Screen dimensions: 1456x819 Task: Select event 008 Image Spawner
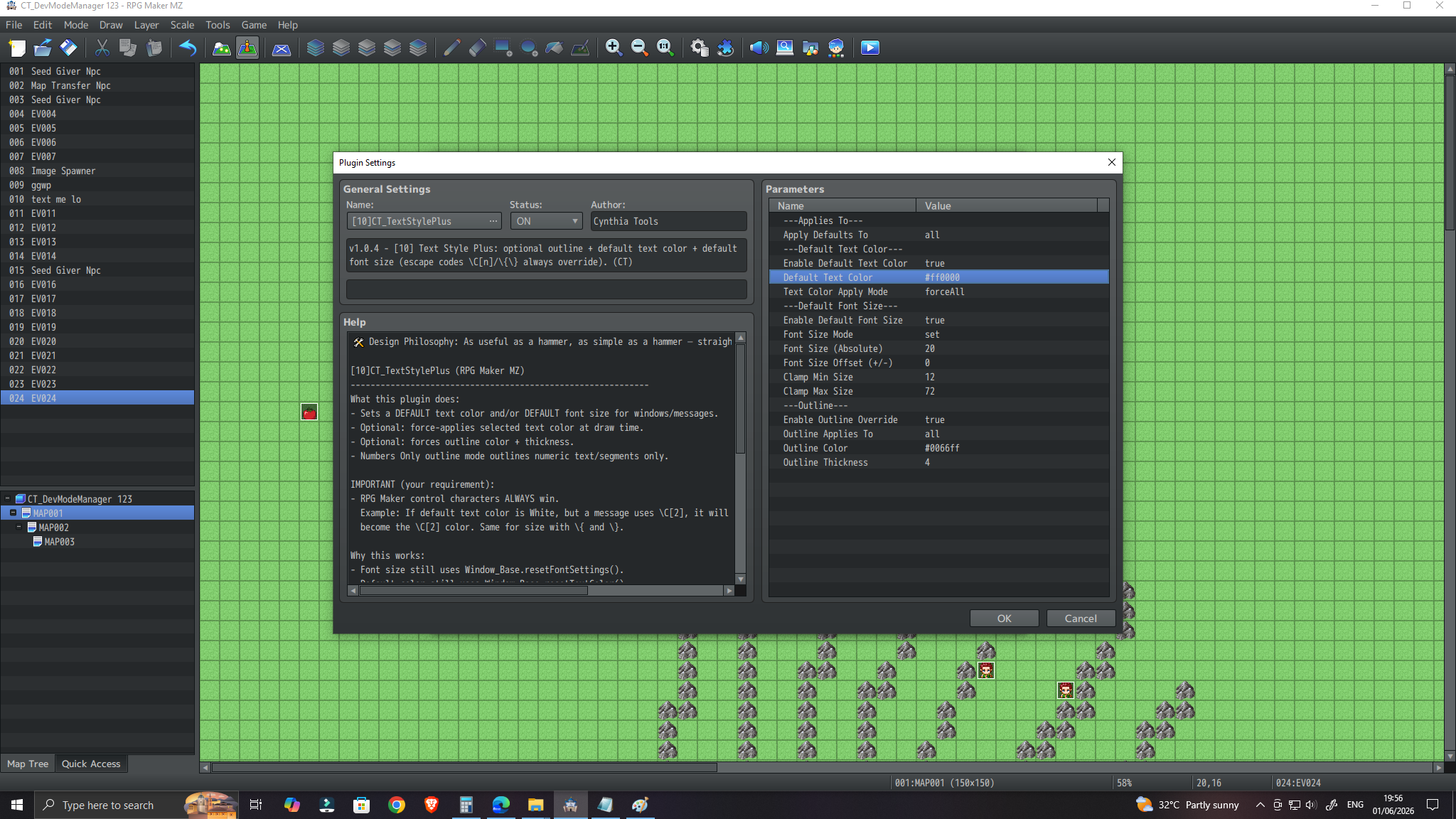tap(97, 171)
